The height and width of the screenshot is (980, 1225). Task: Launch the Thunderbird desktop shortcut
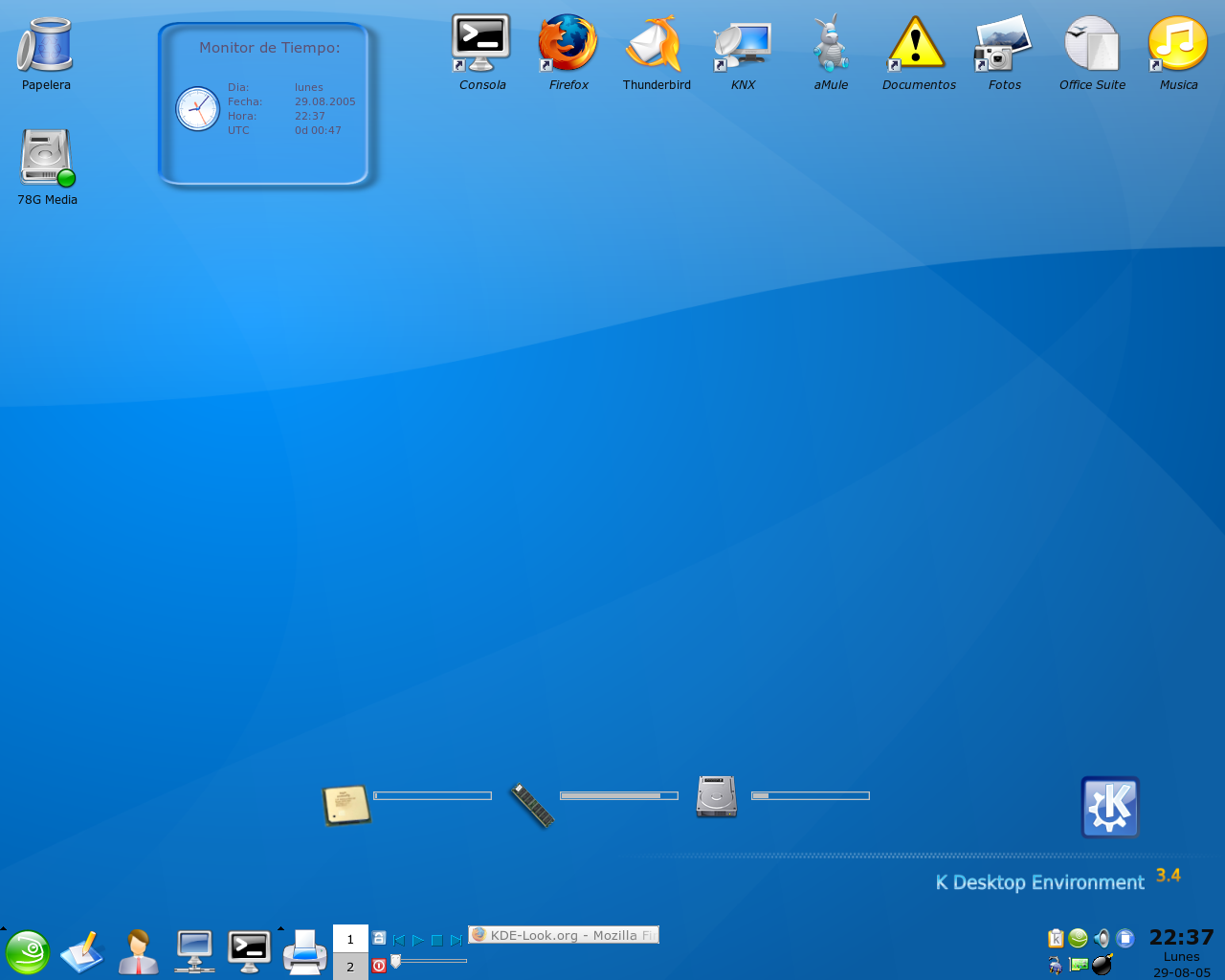pyautogui.click(x=655, y=43)
